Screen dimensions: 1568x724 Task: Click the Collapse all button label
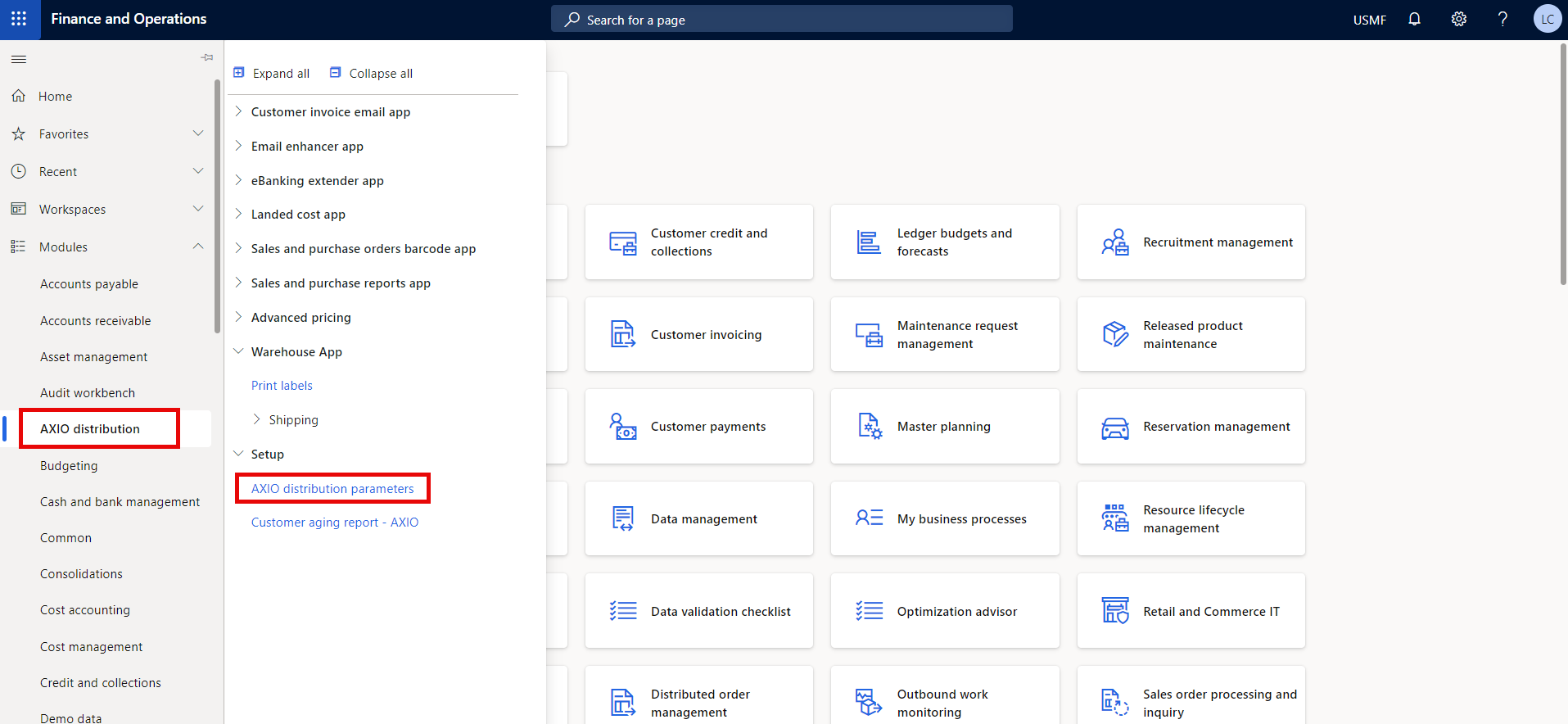381,74
